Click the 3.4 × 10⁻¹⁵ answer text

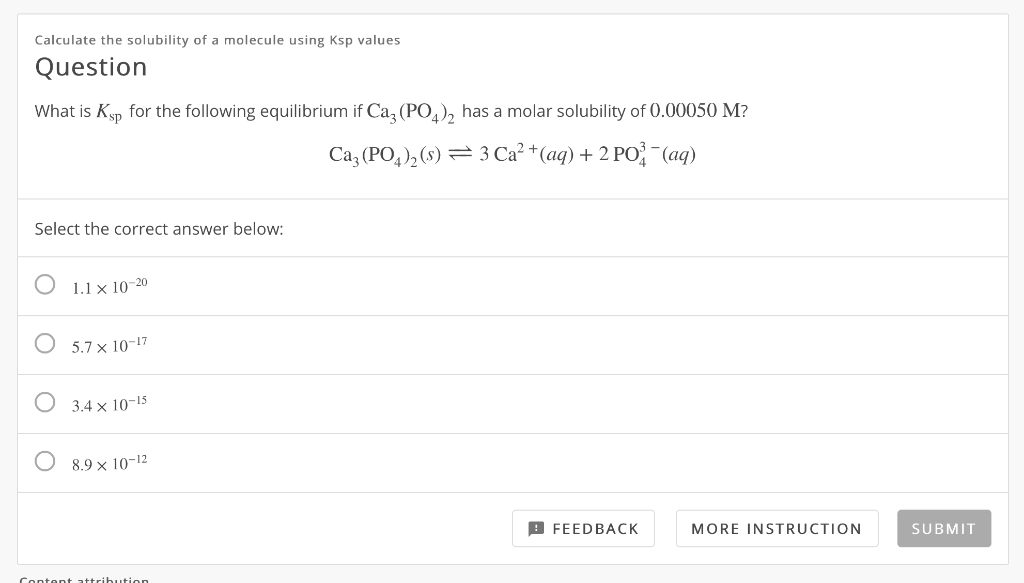[110, 404]
